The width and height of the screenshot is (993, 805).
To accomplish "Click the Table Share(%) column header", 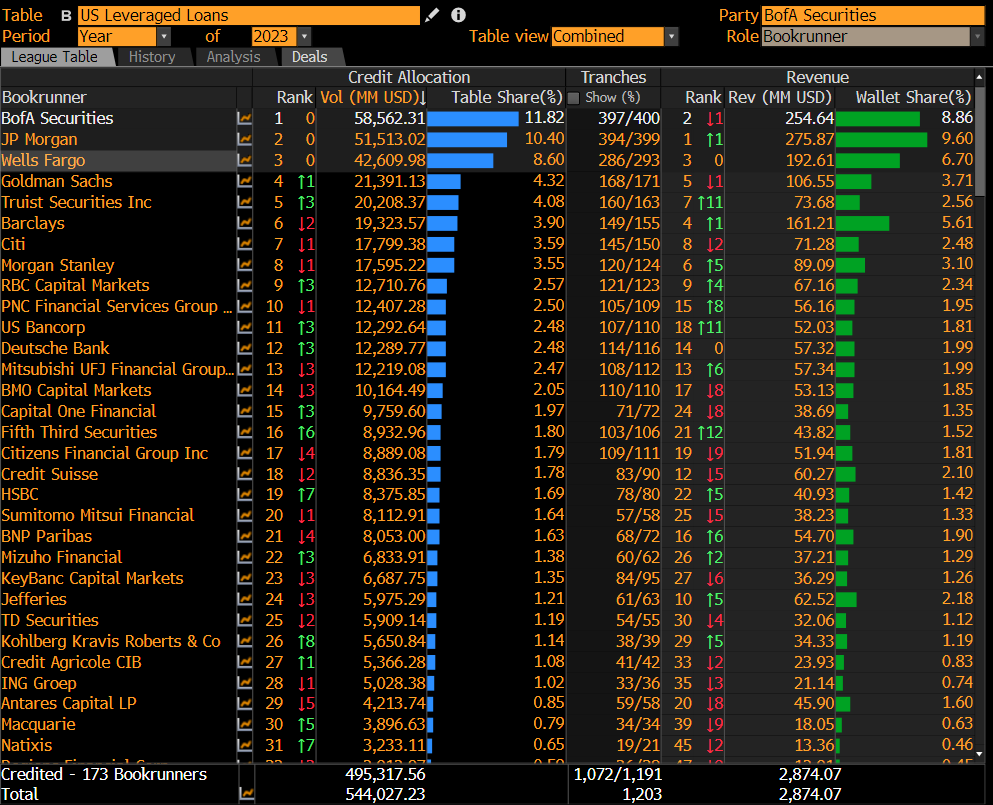I will tap(507, 98).
